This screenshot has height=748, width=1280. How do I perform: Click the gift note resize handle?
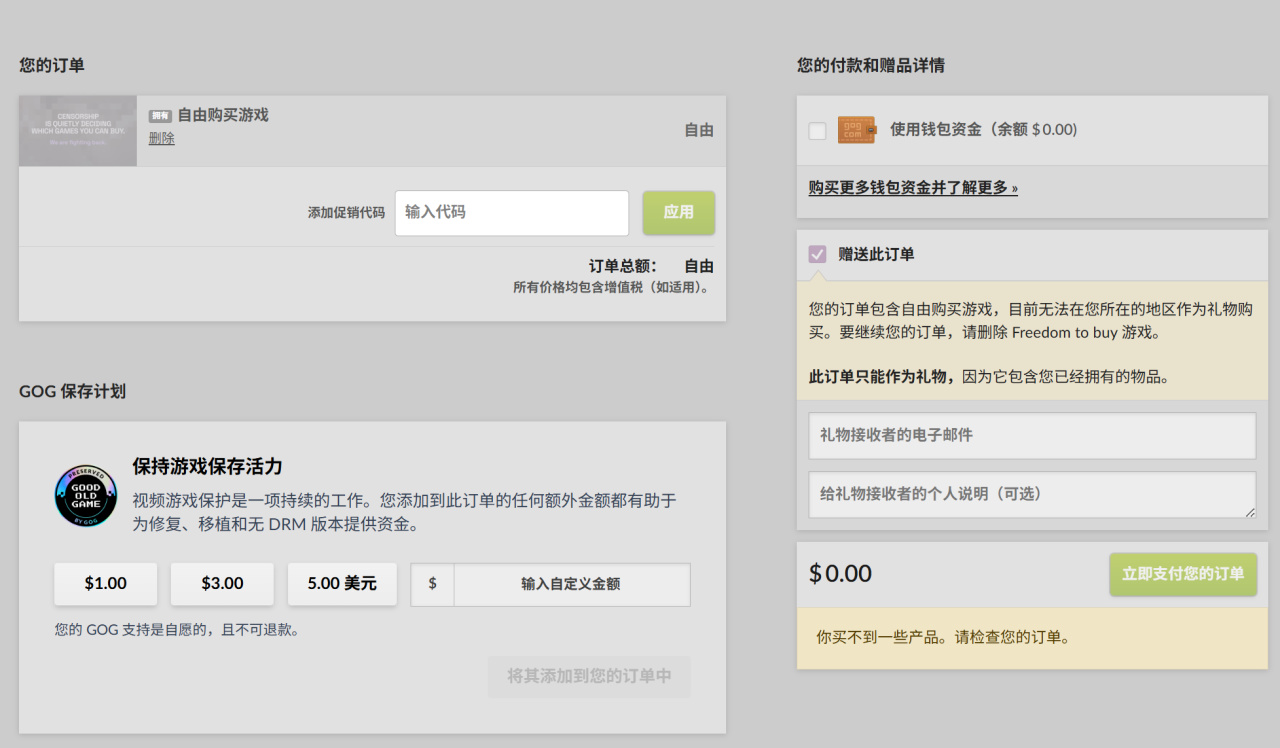[1249, 512]
